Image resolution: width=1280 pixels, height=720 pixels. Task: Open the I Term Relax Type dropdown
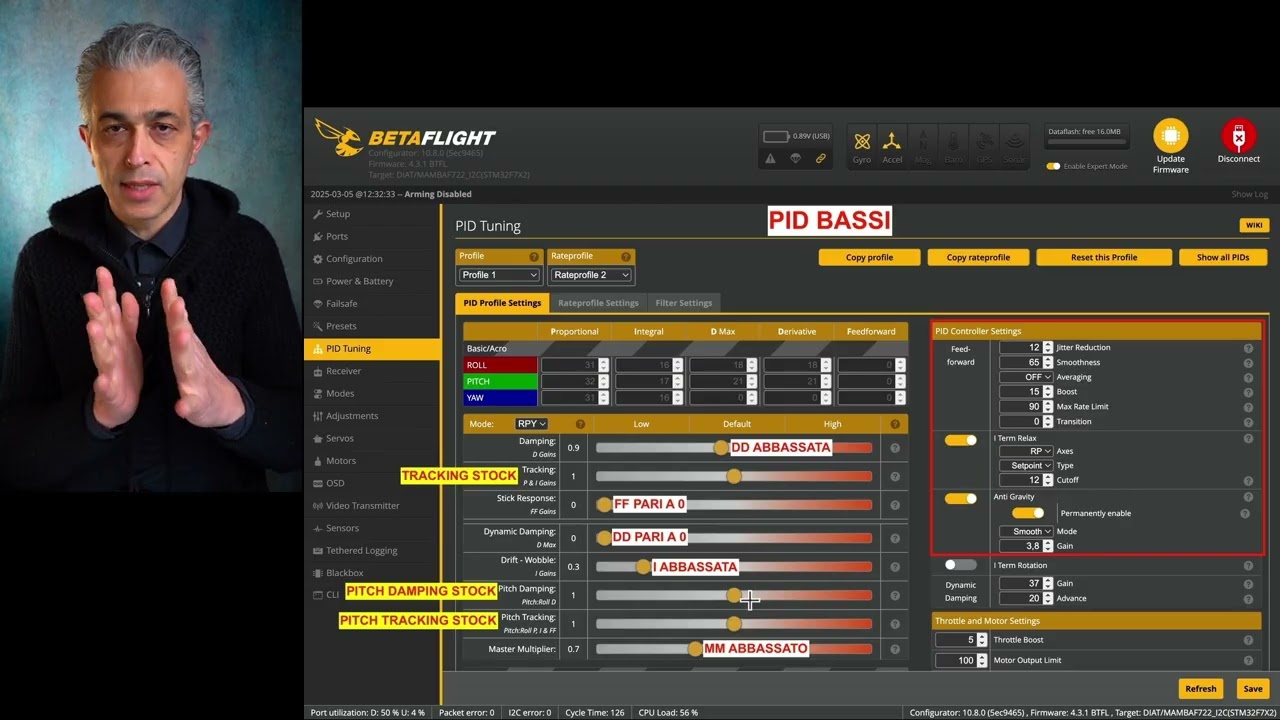point(1026,466)
